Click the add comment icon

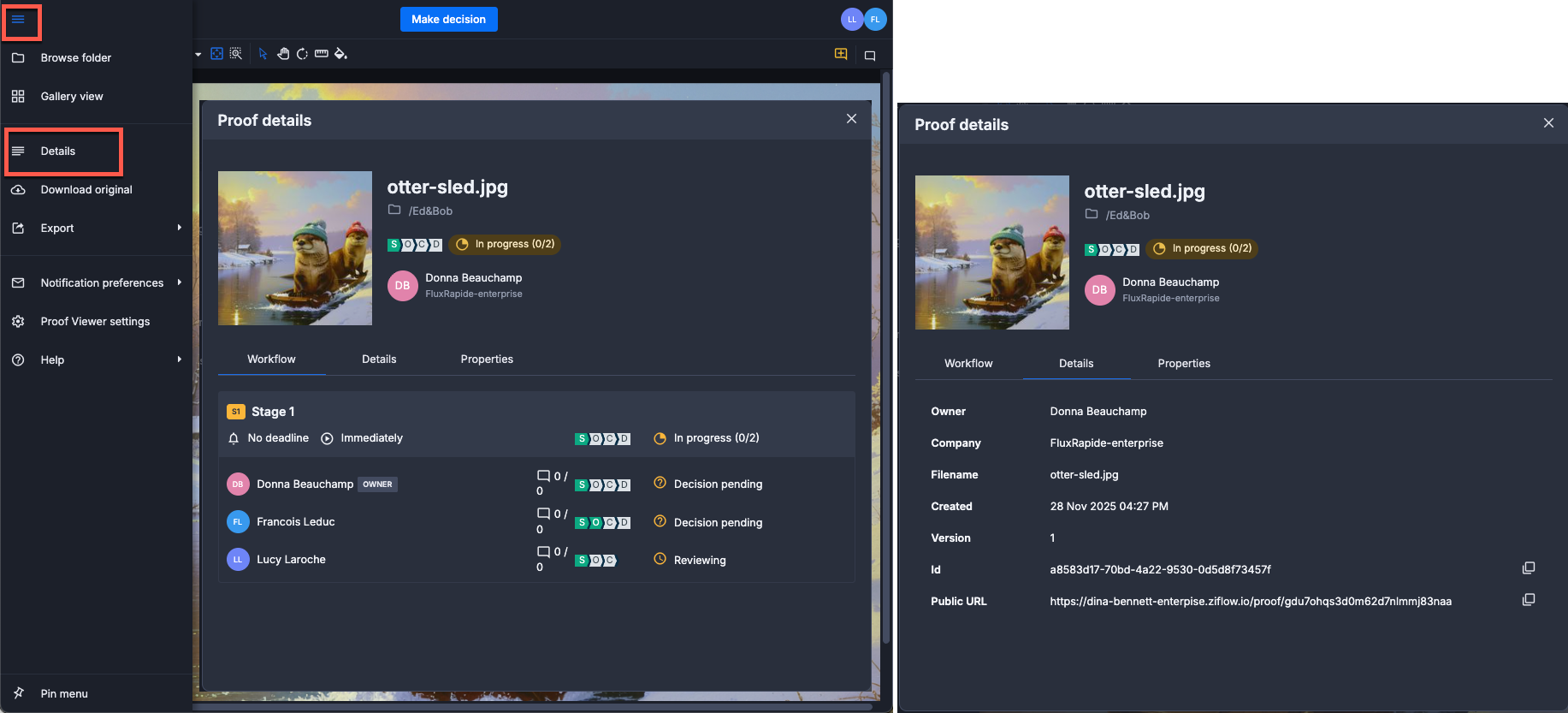pos(841,55)
